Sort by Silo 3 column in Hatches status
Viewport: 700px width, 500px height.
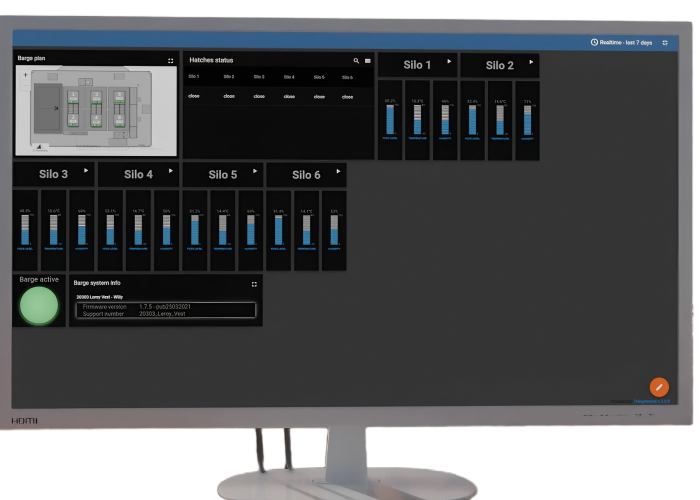click(x=259, y=77)
